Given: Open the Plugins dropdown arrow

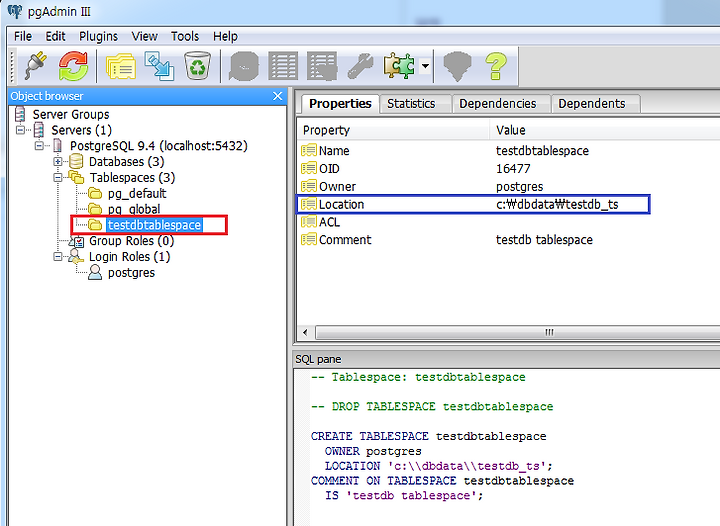Looking at the screenshot, I should (x=426, y=66).
